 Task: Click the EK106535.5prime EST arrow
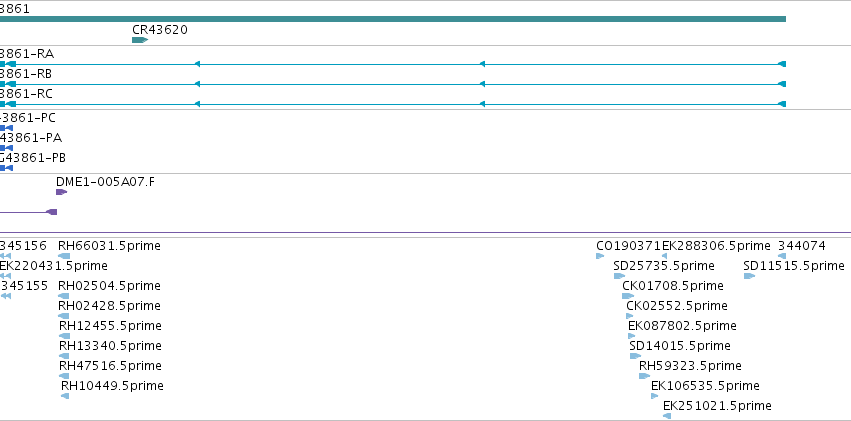point(655,396)
